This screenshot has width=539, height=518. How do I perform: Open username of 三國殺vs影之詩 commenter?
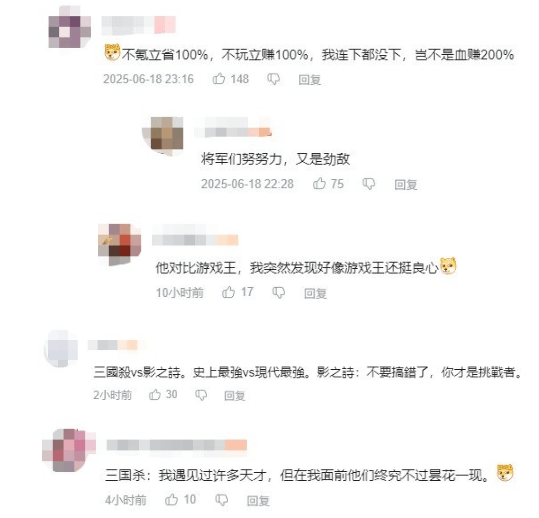[x=113, y=345]
